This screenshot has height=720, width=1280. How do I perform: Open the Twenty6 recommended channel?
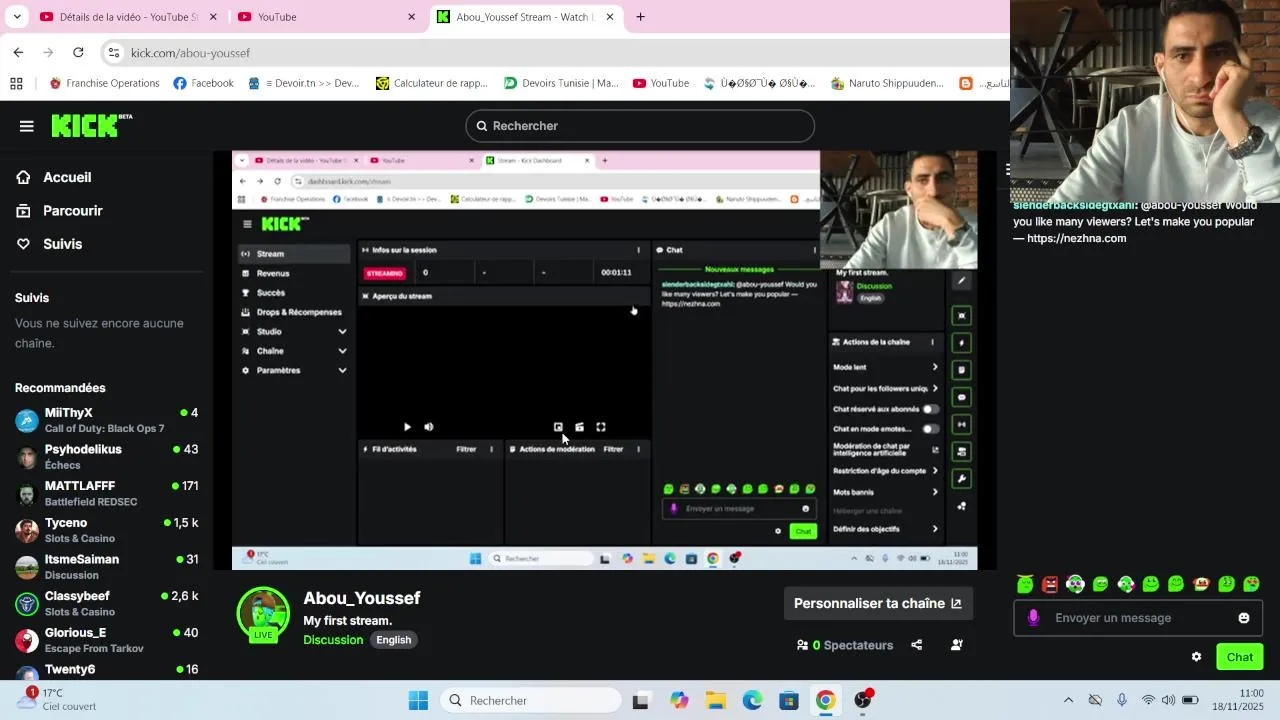(106, 670)
